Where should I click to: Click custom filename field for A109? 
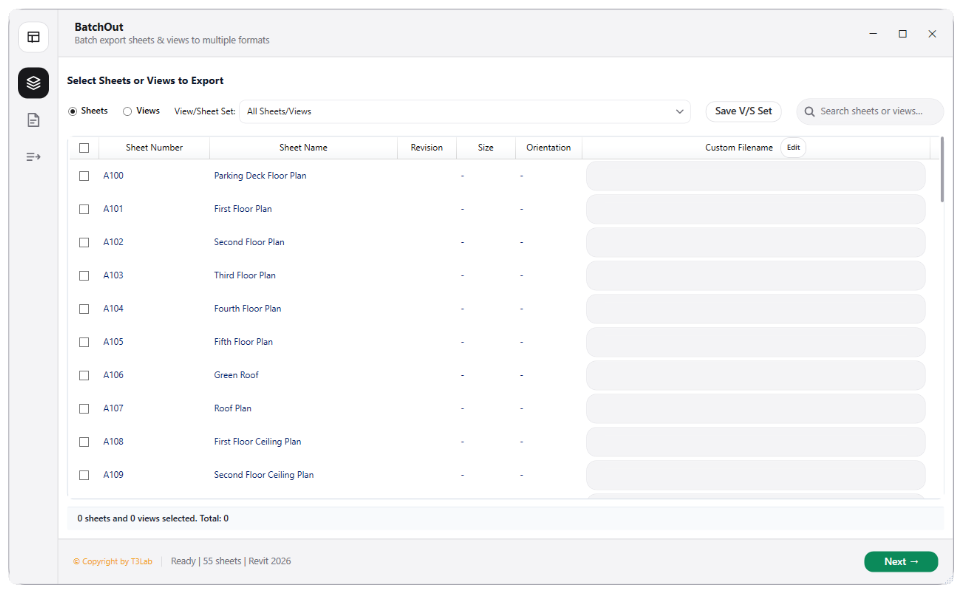click(x=755, y=475)
